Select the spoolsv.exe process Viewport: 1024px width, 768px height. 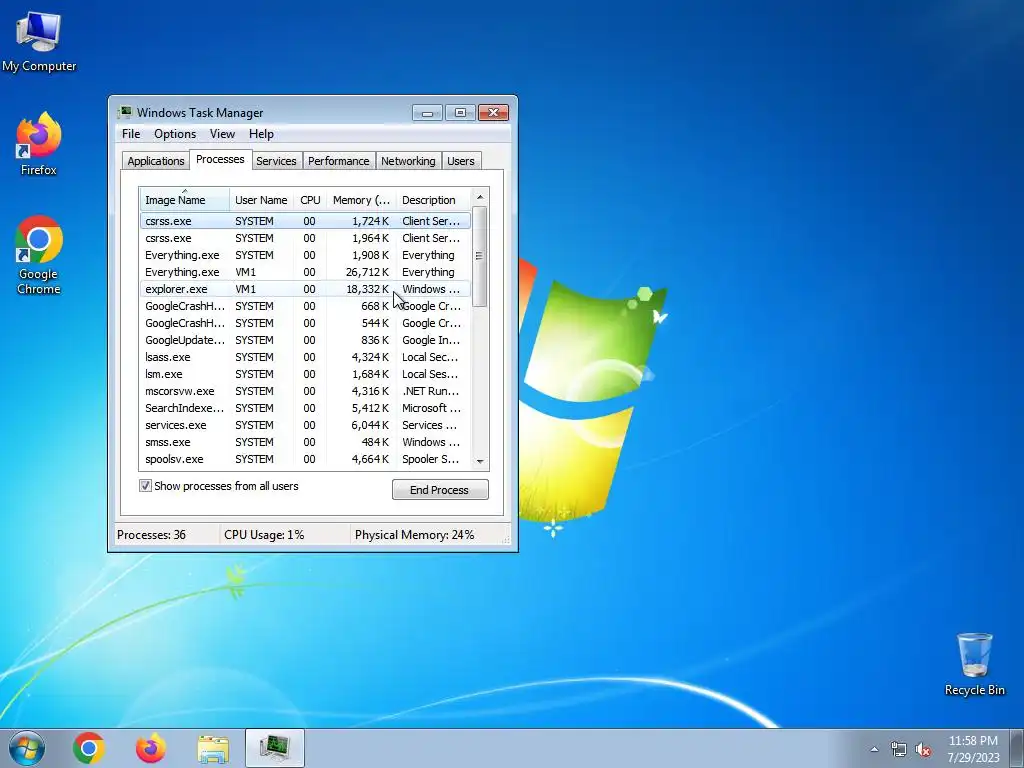[305, 458]
